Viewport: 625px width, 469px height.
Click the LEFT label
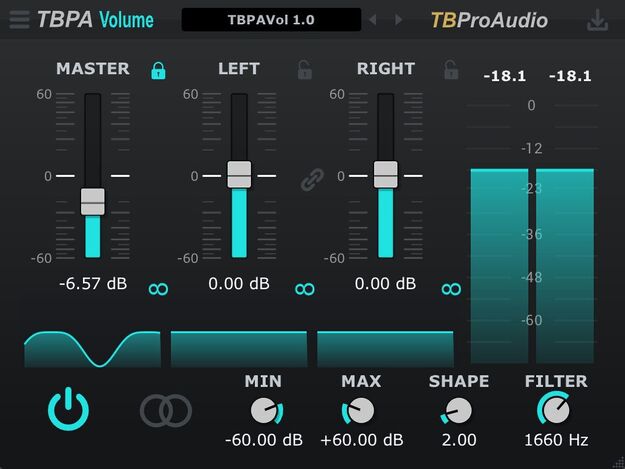[x=239, y=69]
